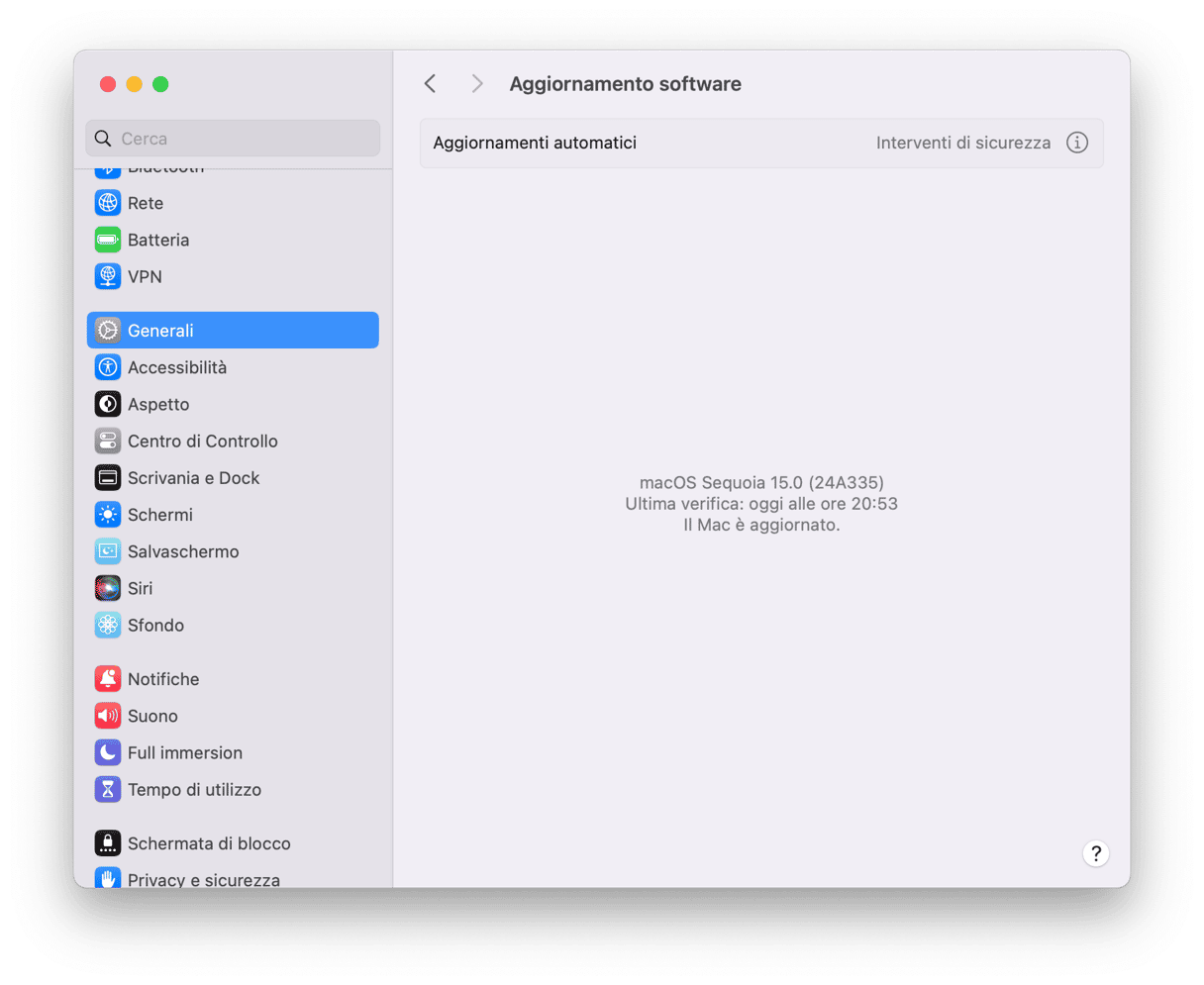
Task: Open Full immersion focus settings
Action: coord(184,752)
